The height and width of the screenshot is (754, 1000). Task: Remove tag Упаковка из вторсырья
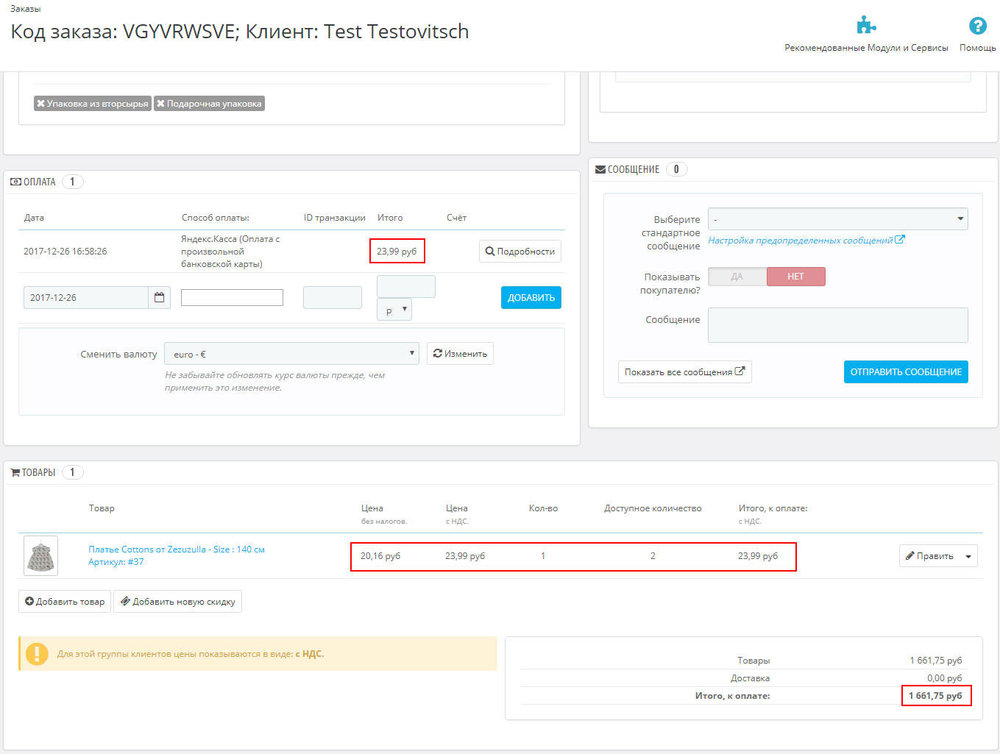41,103
